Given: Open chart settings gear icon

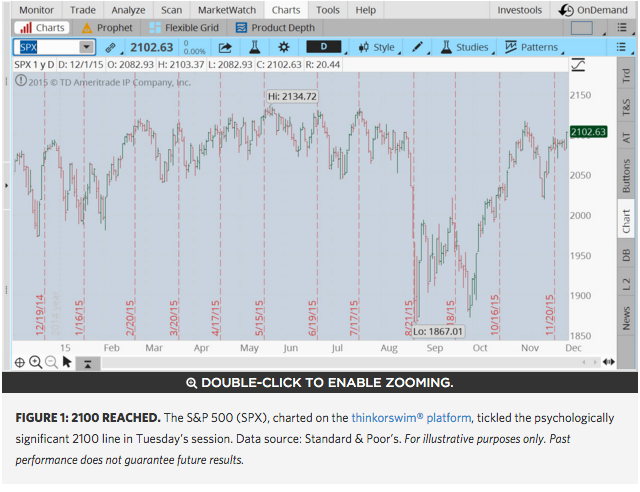Looking at the screenshot, I should 284,47.
